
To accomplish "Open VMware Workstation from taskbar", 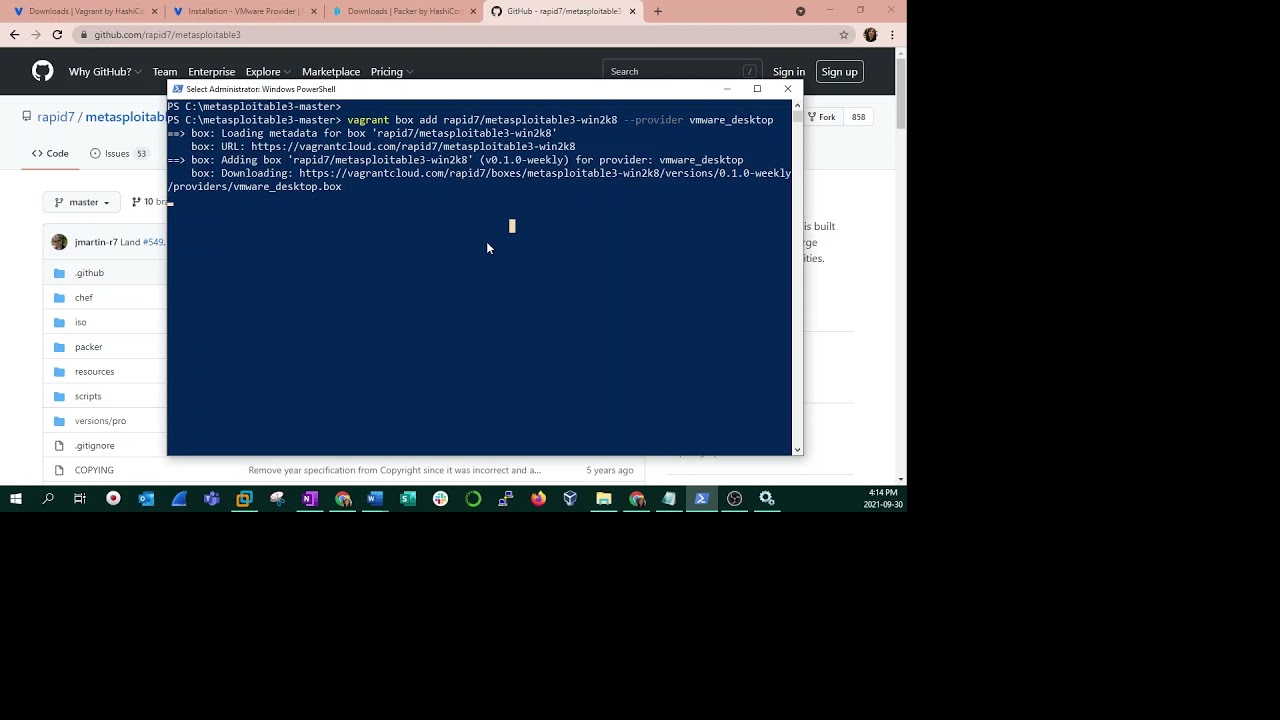I will pyautogui.click(x=244, y=498).
